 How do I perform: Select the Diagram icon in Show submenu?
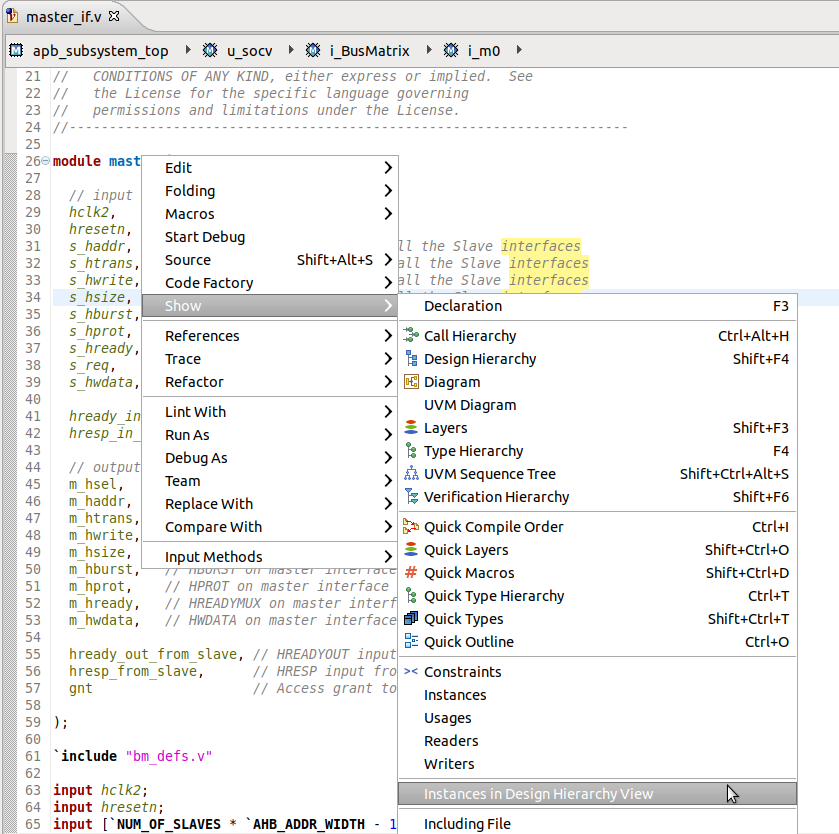tap(410, 381)
